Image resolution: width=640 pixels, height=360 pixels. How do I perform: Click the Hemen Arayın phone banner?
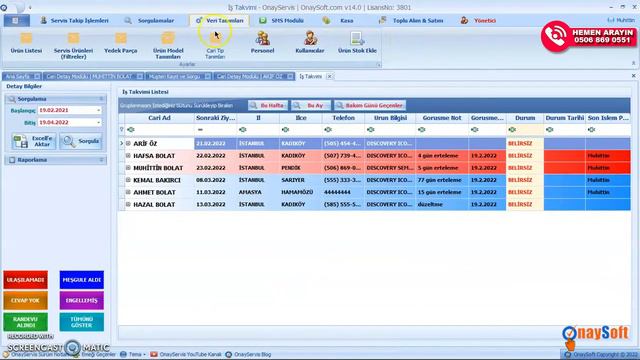tap(589, 36)
